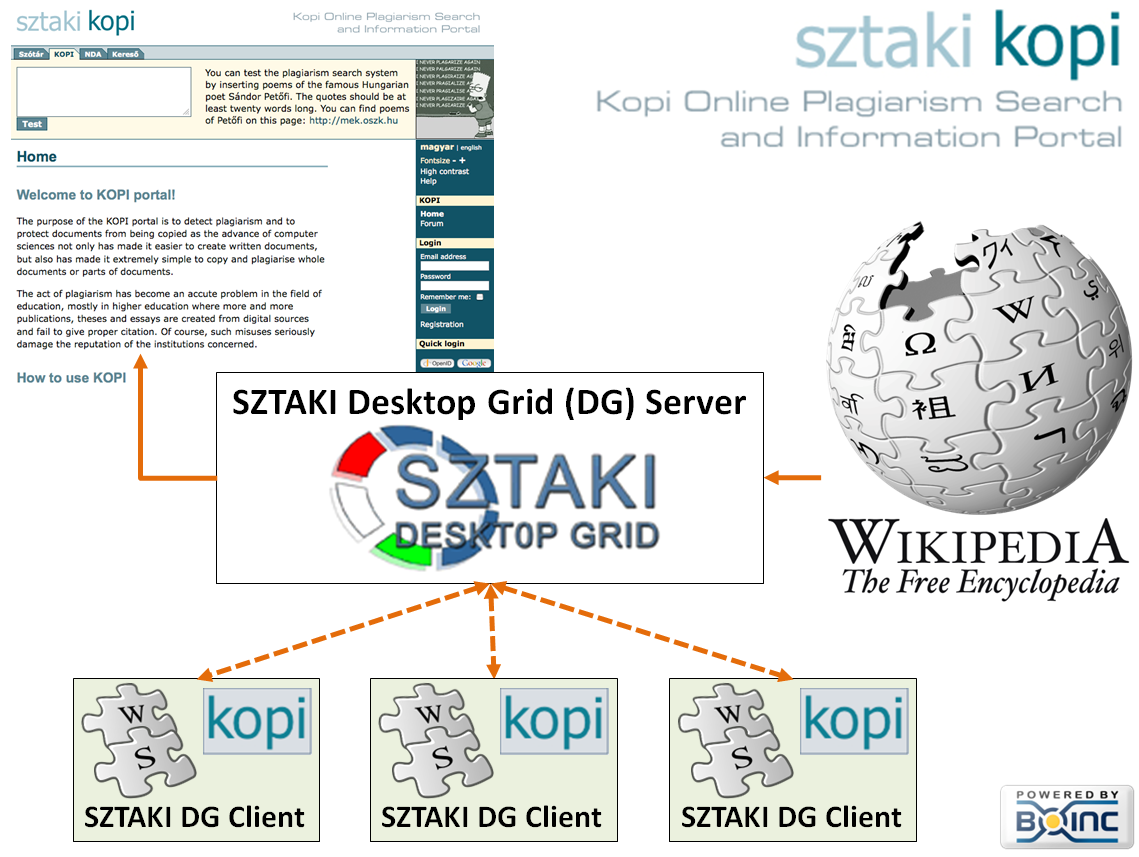Click the plagiarism test text area
1139x857 pixels.
(103, 91)
